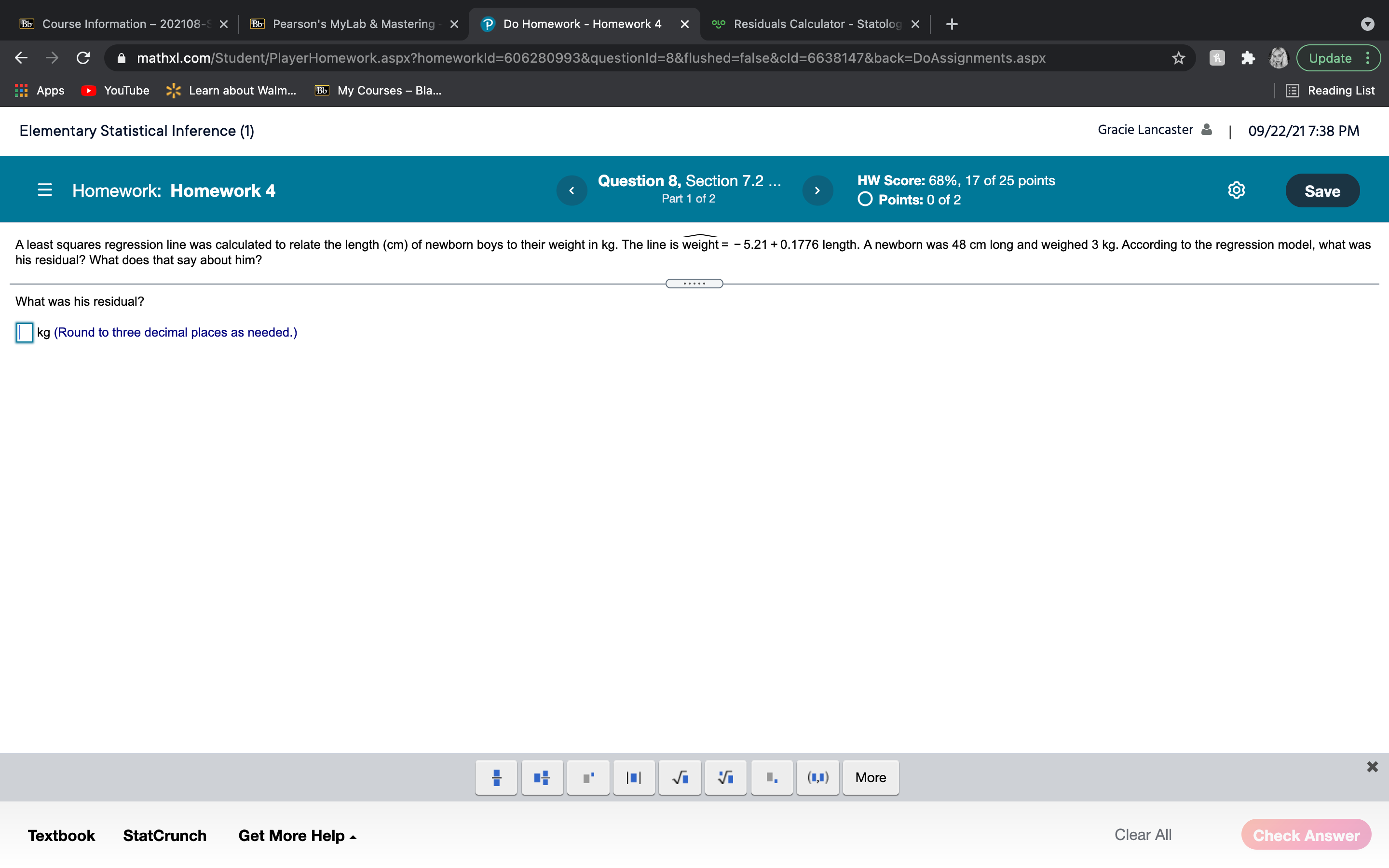Open the hamburger menu beside Homework
The width and height of the screenshot is (1389, 868).
click(45, 190)
